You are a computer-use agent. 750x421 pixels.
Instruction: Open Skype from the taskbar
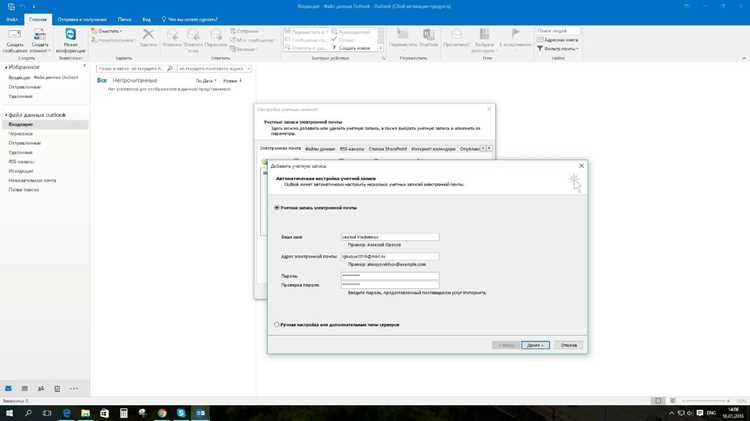click(181, 413)
